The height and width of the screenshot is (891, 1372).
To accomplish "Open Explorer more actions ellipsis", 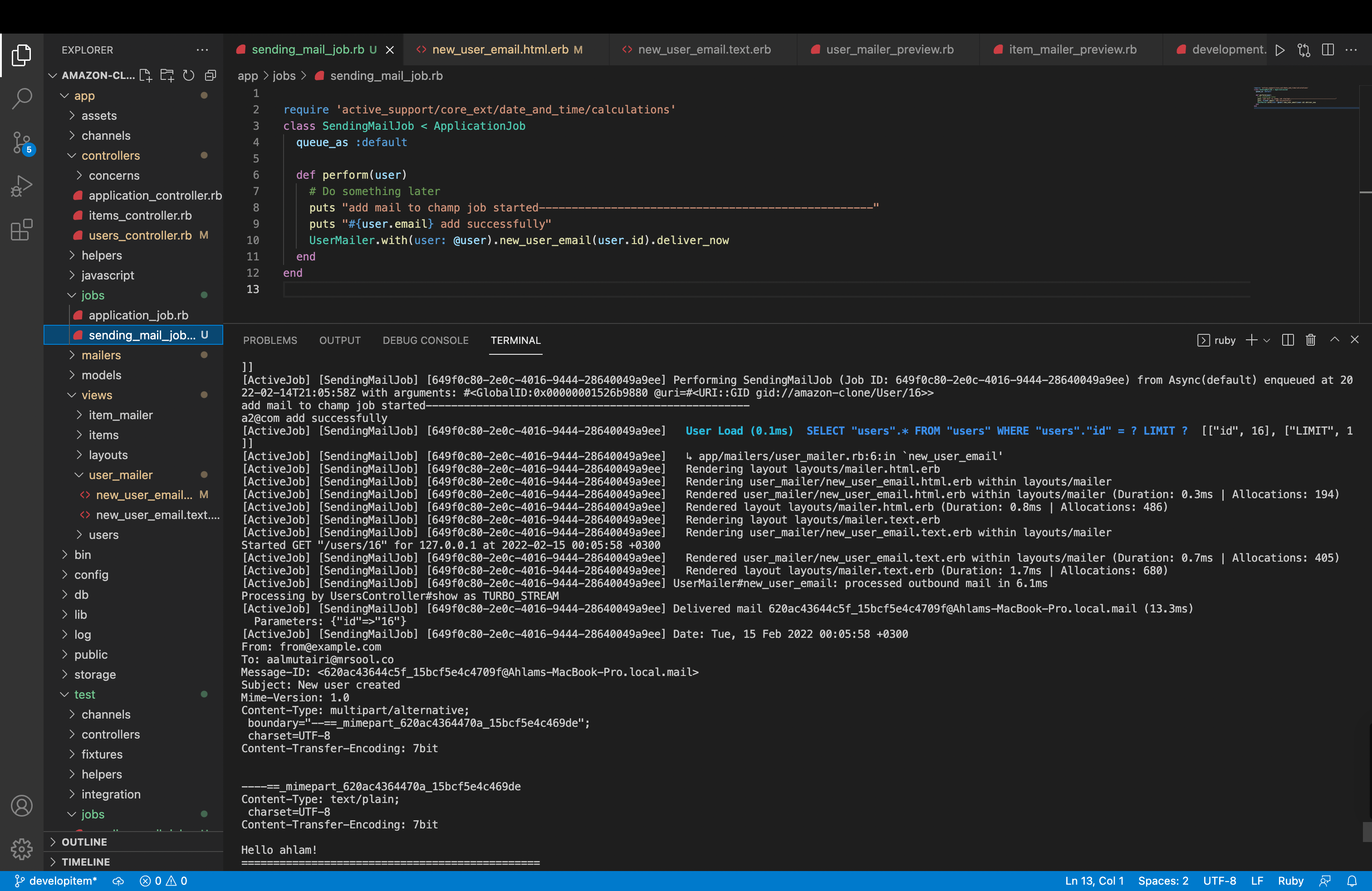I will [x=202, y=50].
